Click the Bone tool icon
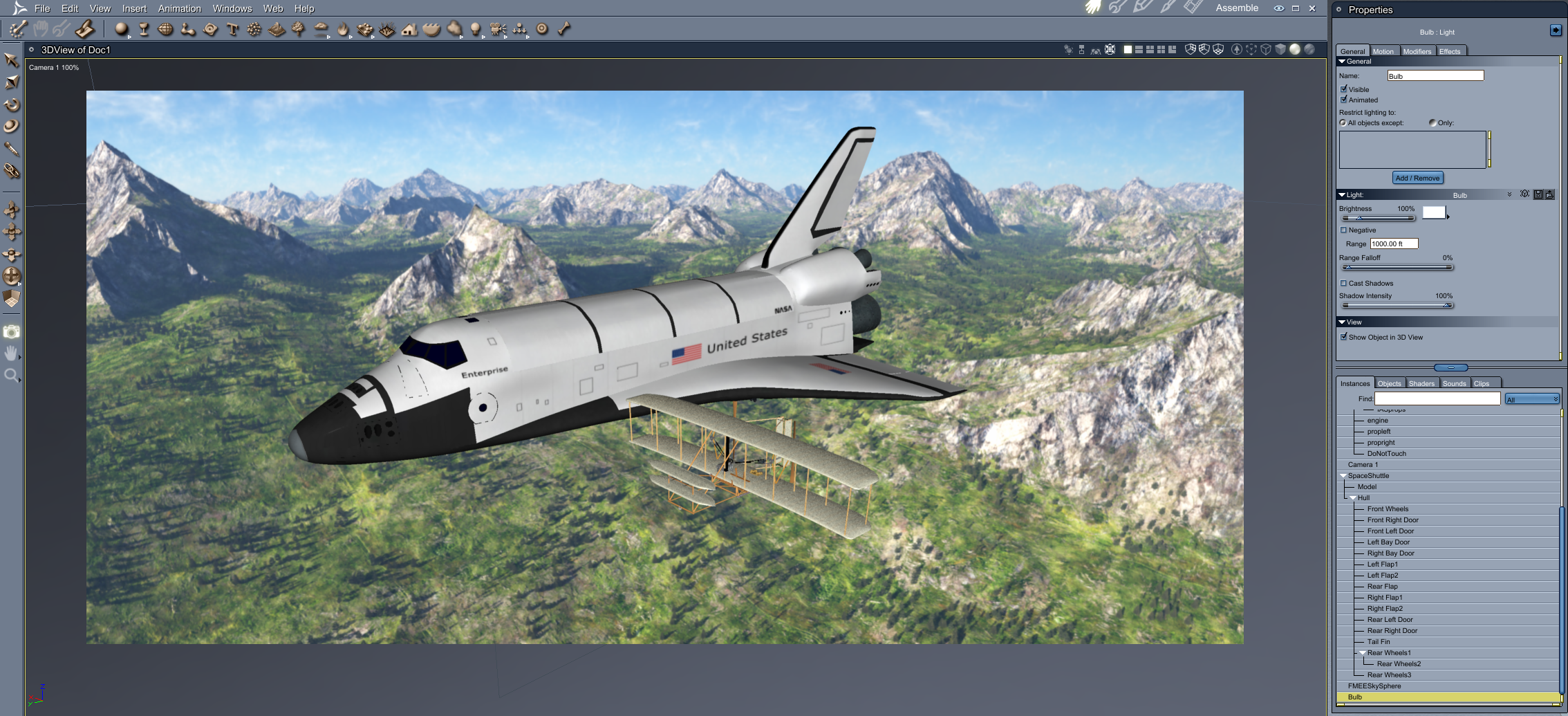1568x716 pixels. point(564,29)
